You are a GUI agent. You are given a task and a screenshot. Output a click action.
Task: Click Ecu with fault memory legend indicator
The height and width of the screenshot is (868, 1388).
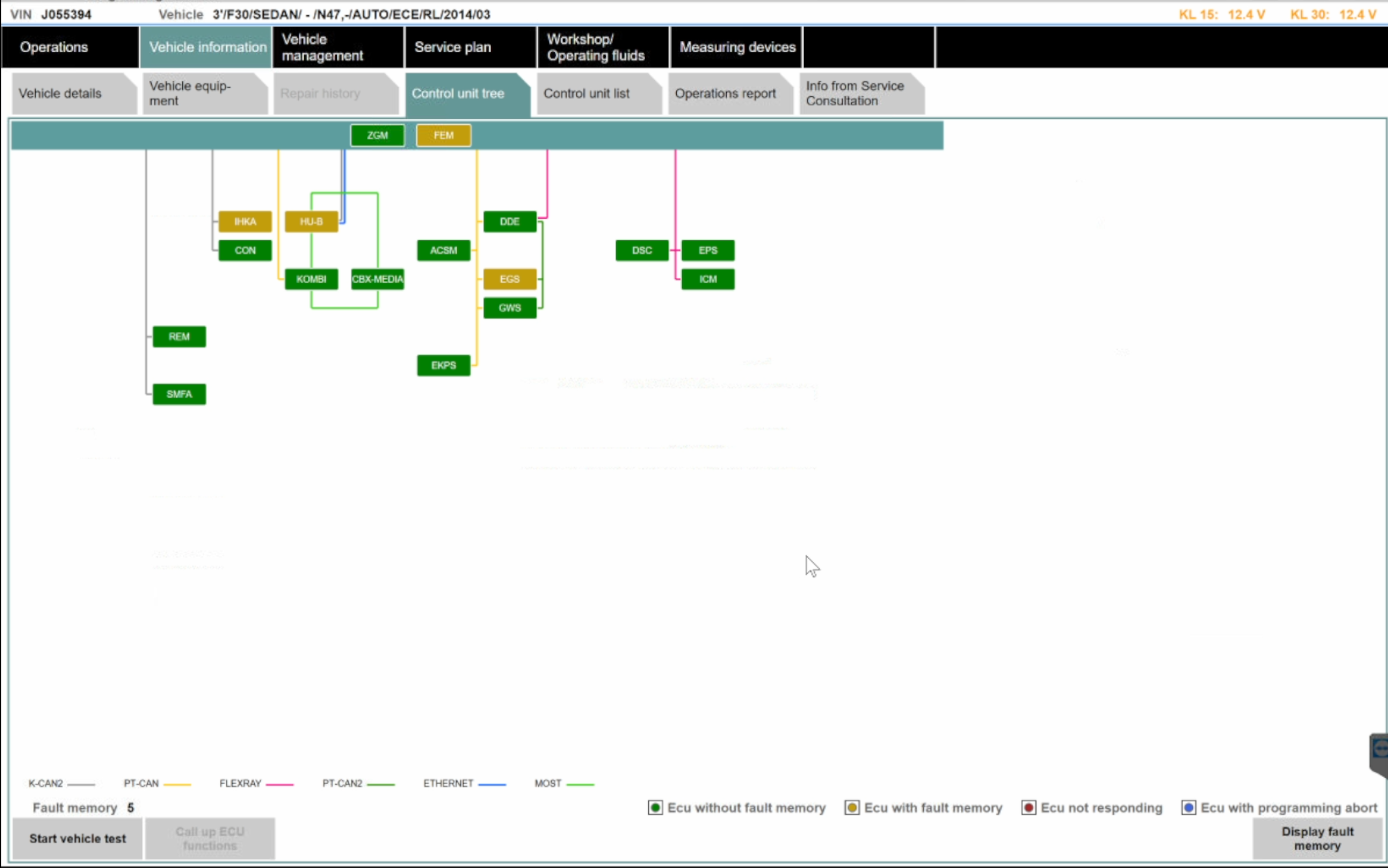click(852, 808)
